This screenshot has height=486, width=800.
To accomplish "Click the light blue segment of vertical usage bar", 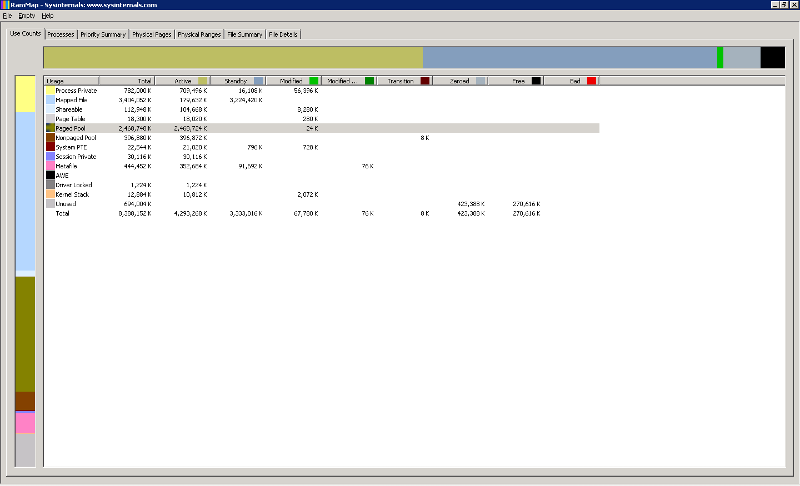I will [26, 191].
